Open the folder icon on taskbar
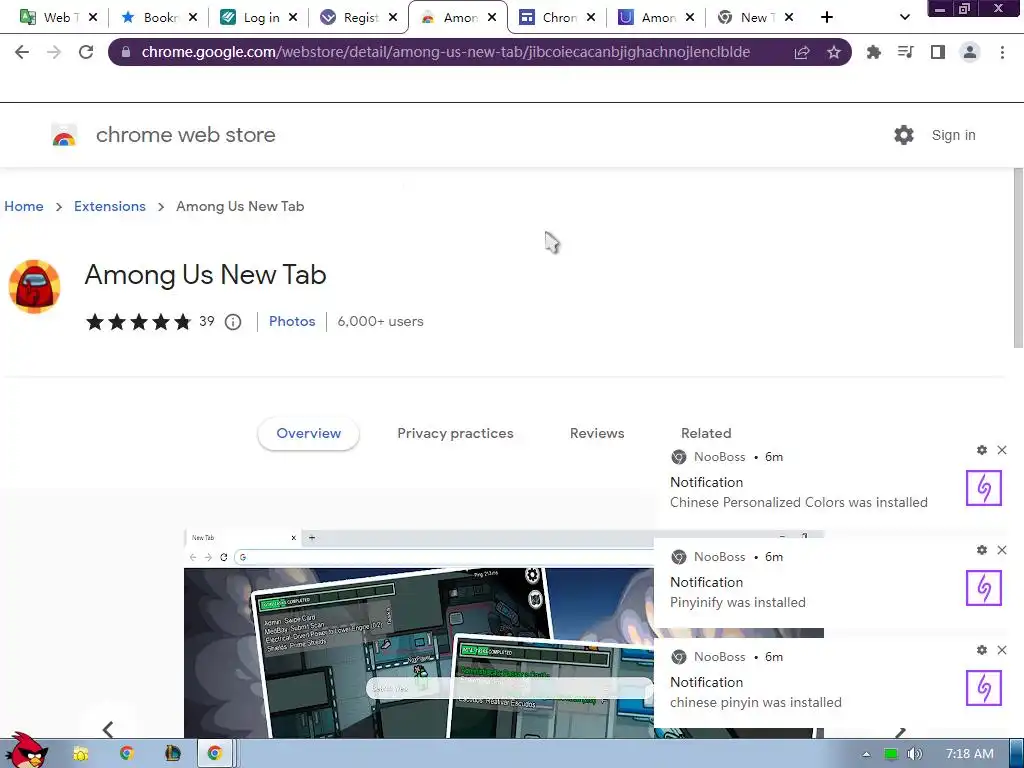 [81, 754]
